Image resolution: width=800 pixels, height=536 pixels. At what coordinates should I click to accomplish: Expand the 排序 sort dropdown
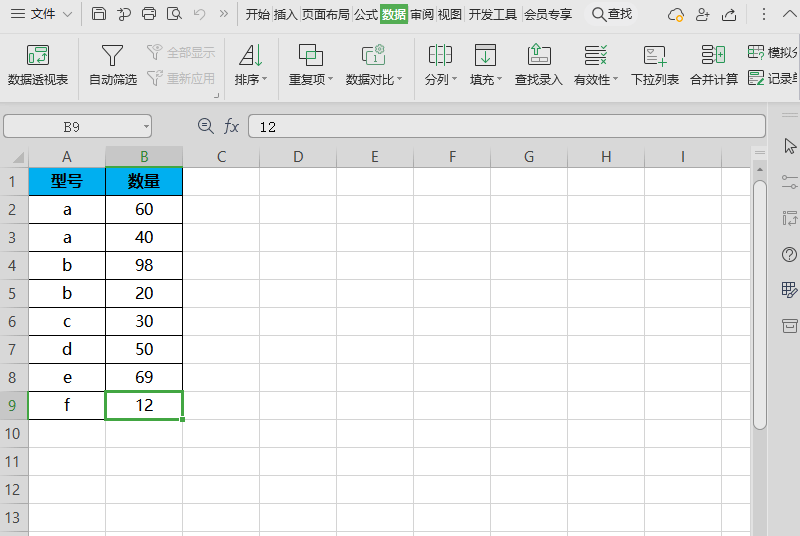point(251,79)
